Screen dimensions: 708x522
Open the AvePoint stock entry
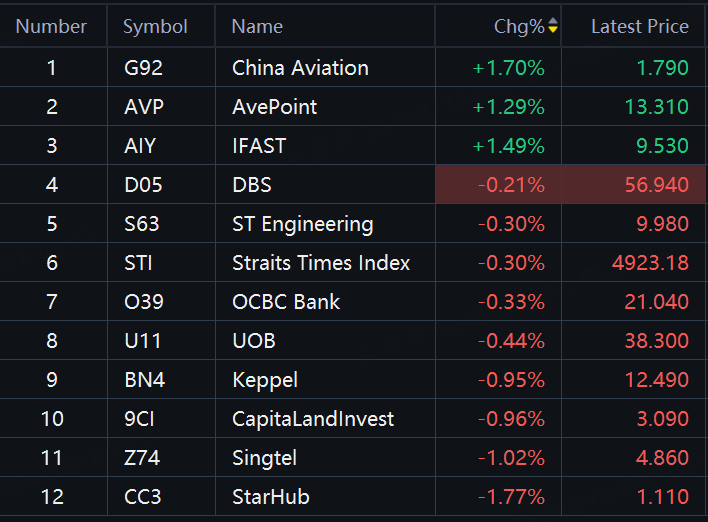point(274,107)
